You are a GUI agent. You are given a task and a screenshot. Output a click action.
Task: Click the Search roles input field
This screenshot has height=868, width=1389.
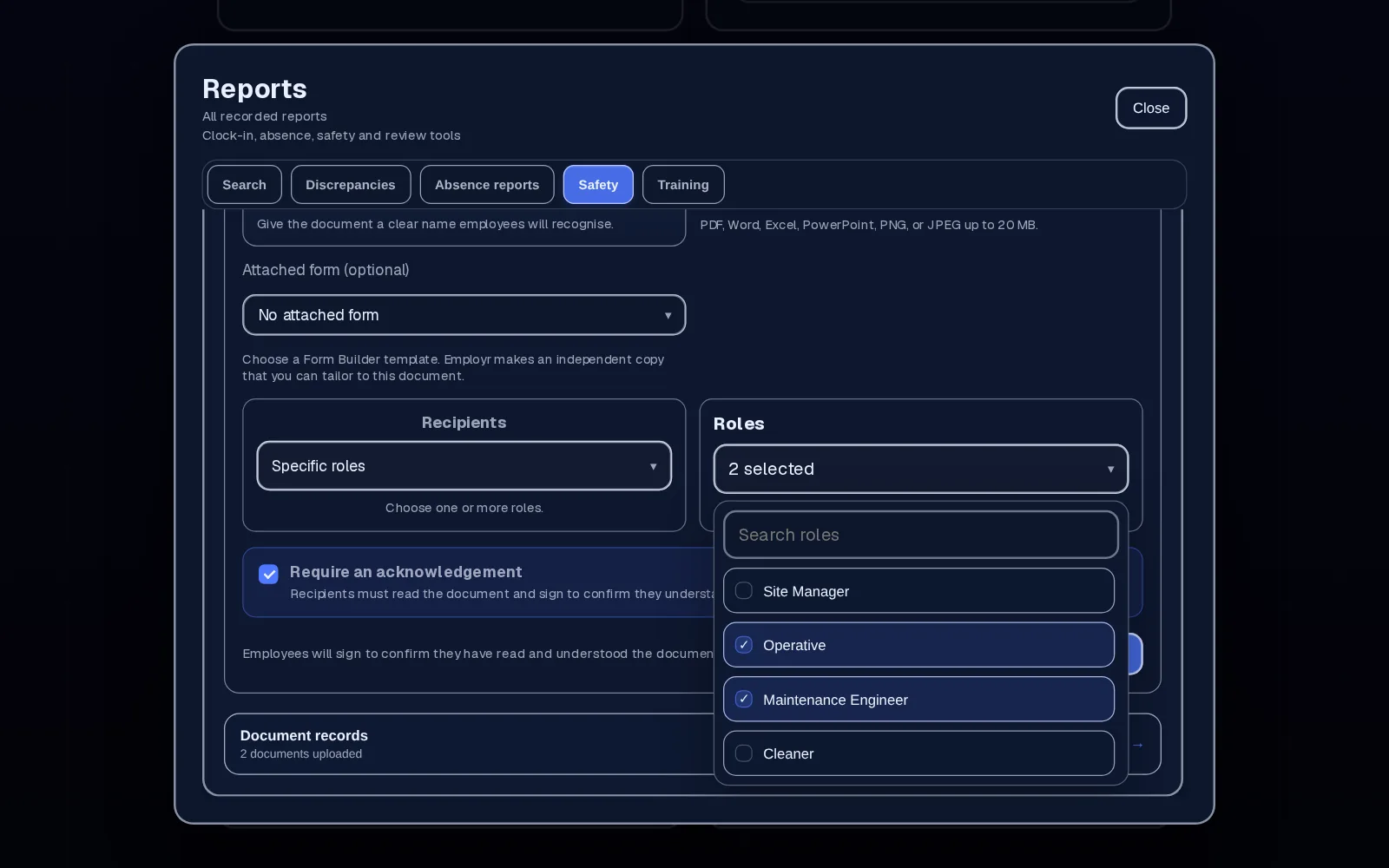point(920,535)
